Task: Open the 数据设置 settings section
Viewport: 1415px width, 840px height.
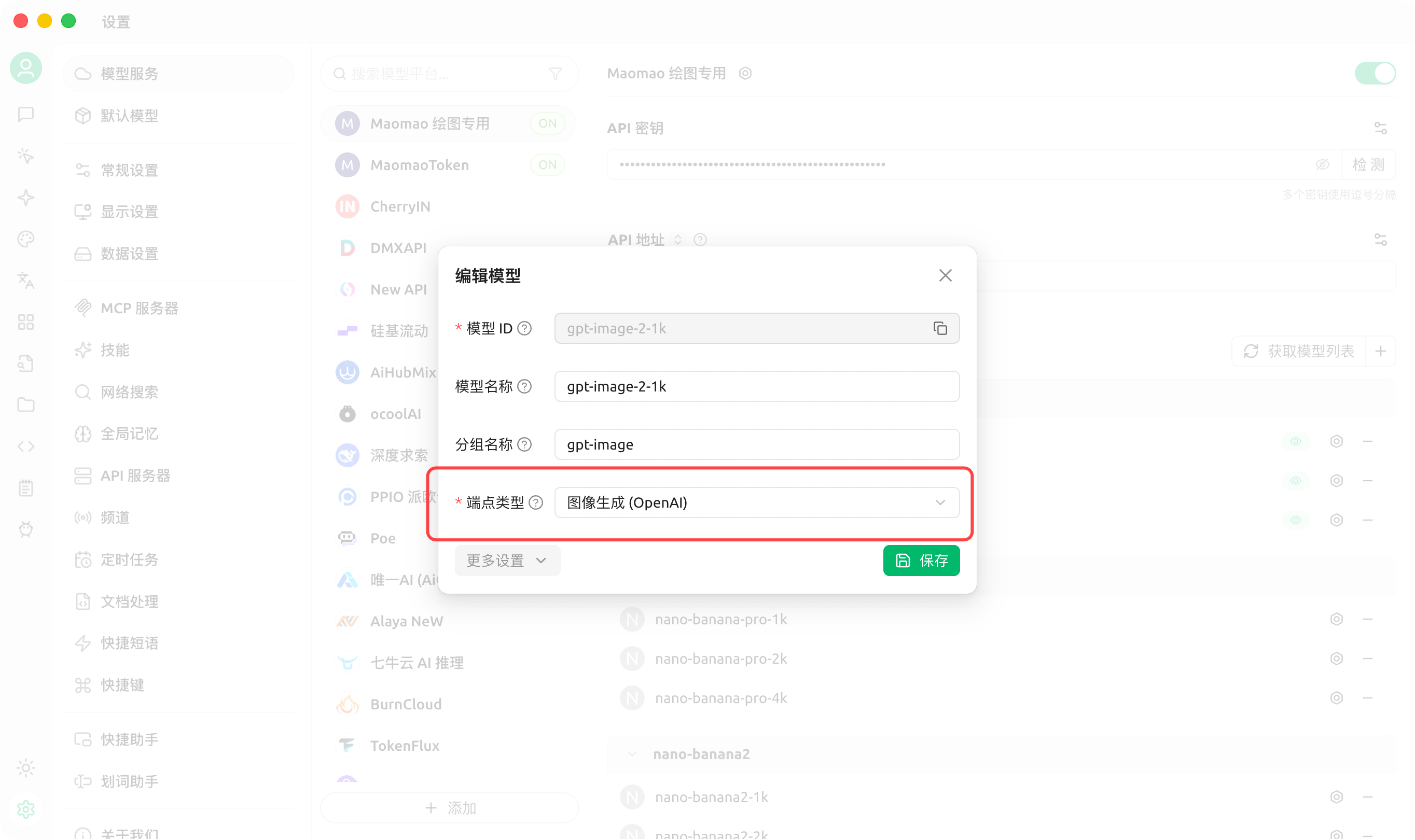Action: pyautogui.click(x=178, y=254)
